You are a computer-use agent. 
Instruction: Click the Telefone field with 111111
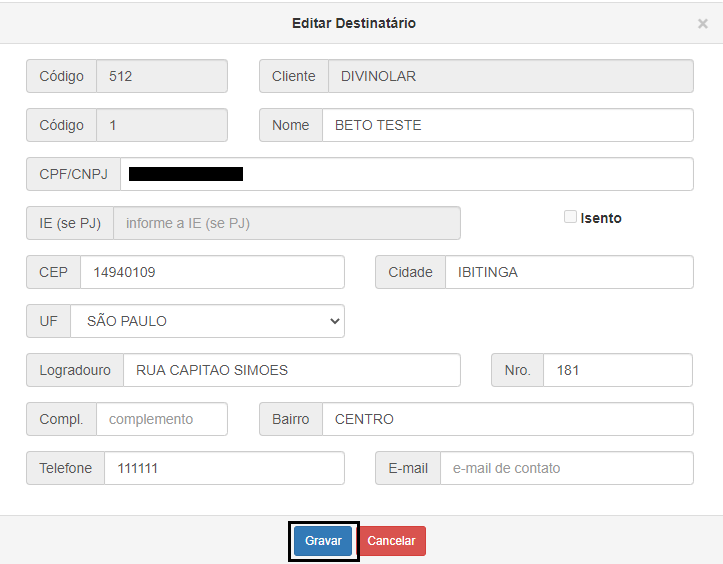[x=224, y=468]
